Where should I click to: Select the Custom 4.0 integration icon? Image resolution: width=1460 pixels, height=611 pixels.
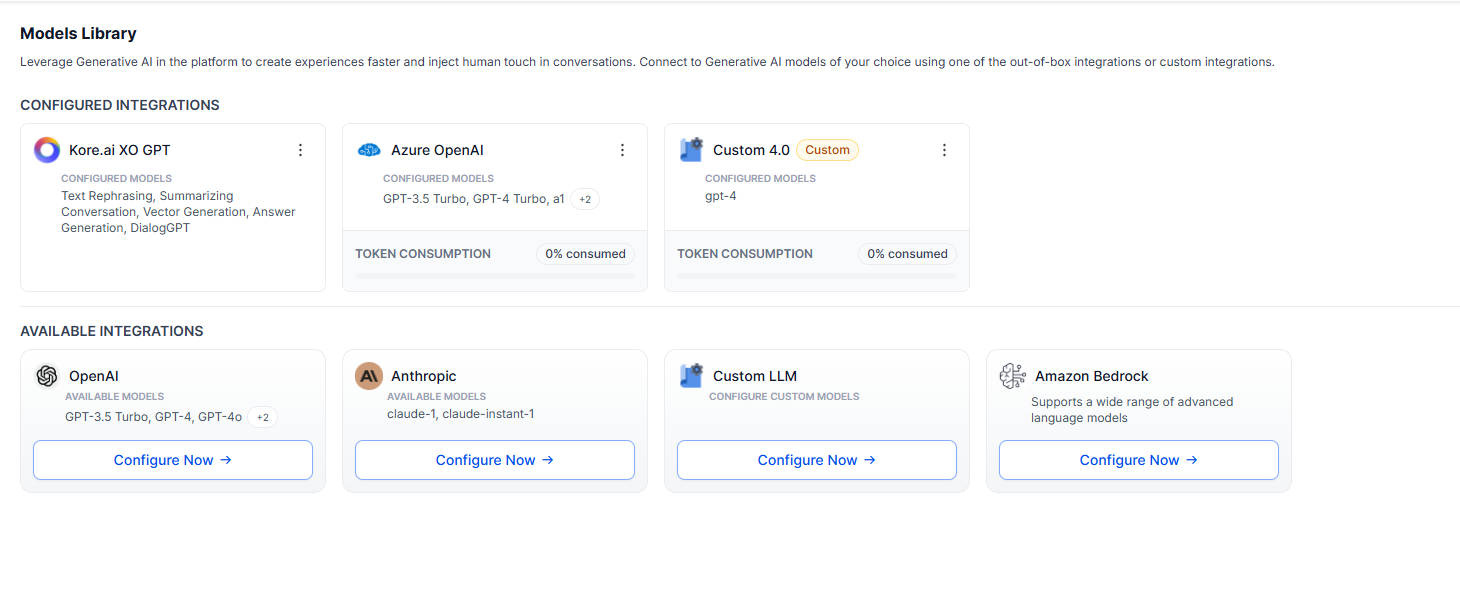coord(690,149)
